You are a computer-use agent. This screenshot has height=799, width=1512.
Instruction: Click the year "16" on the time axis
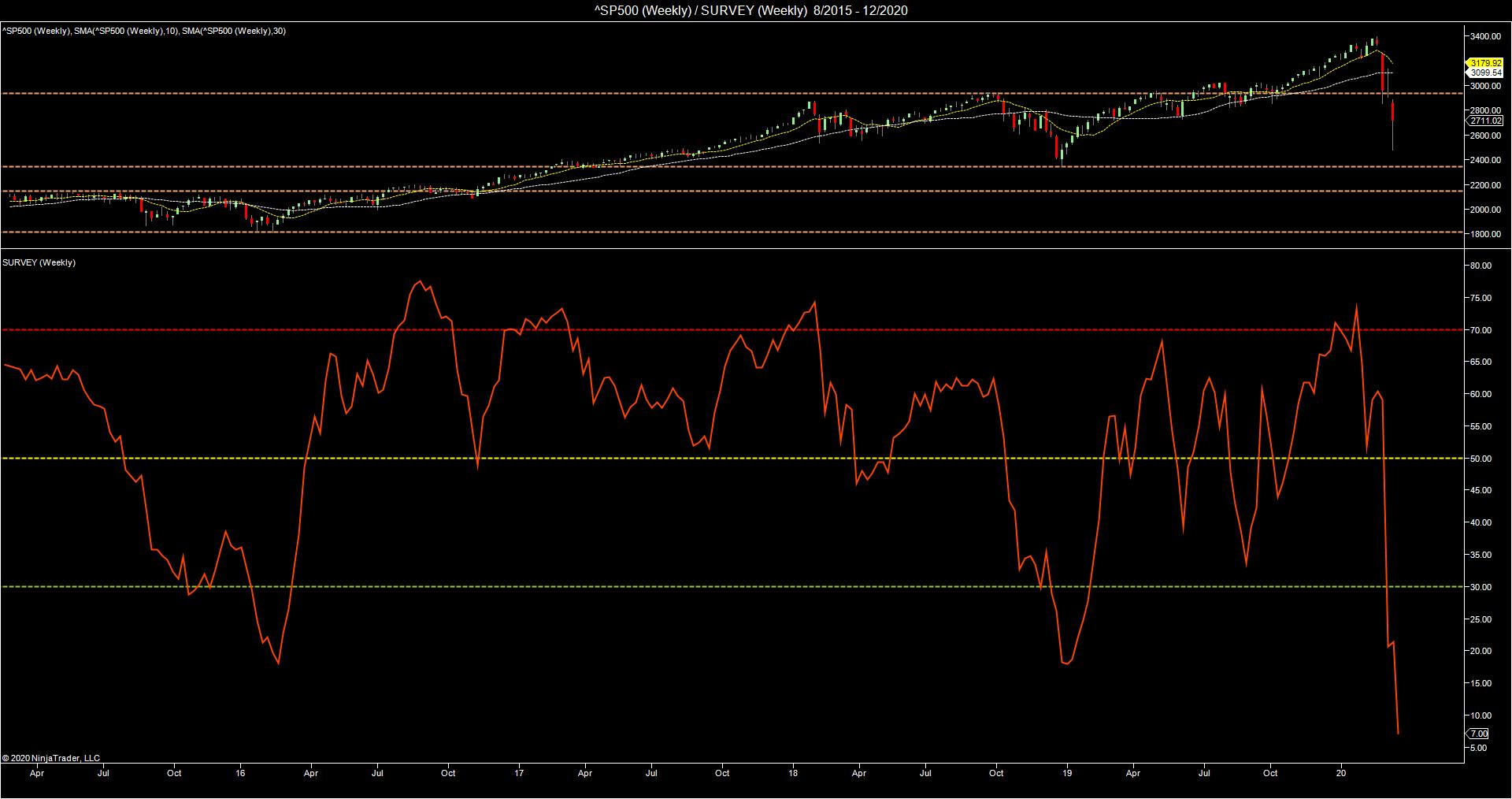[x=241, y=773]
